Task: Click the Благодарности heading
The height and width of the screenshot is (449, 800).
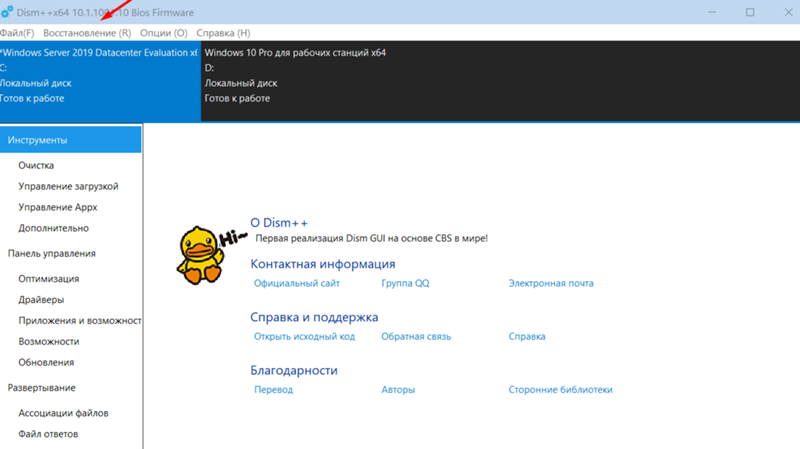Action: [294, 370]
